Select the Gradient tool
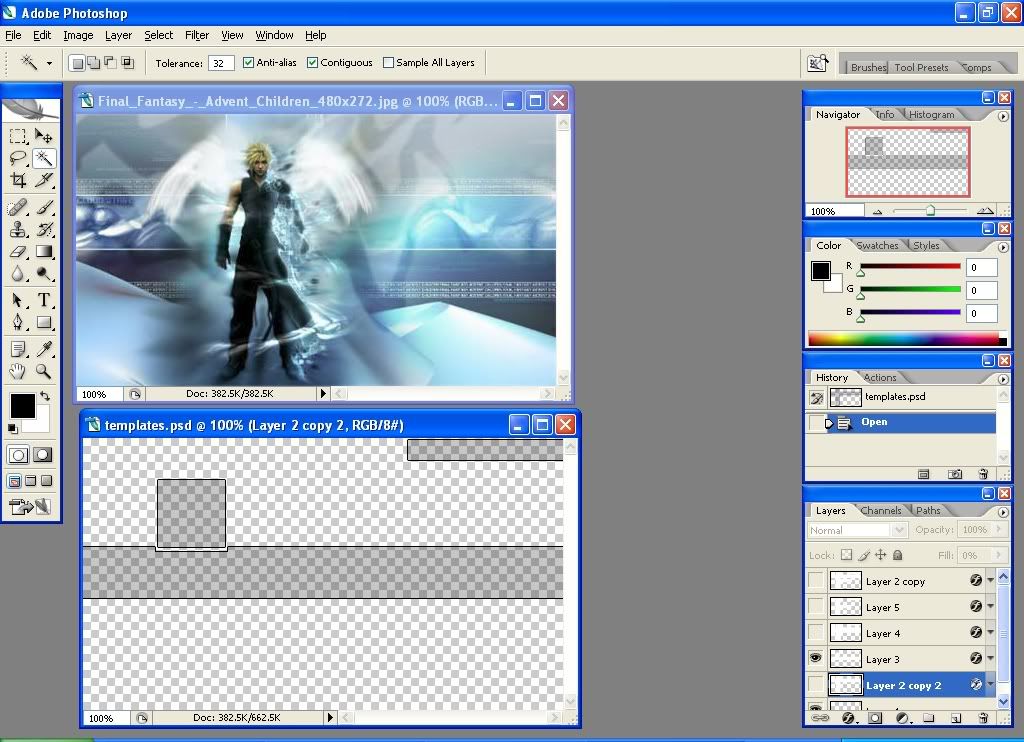 coord(44,251)
